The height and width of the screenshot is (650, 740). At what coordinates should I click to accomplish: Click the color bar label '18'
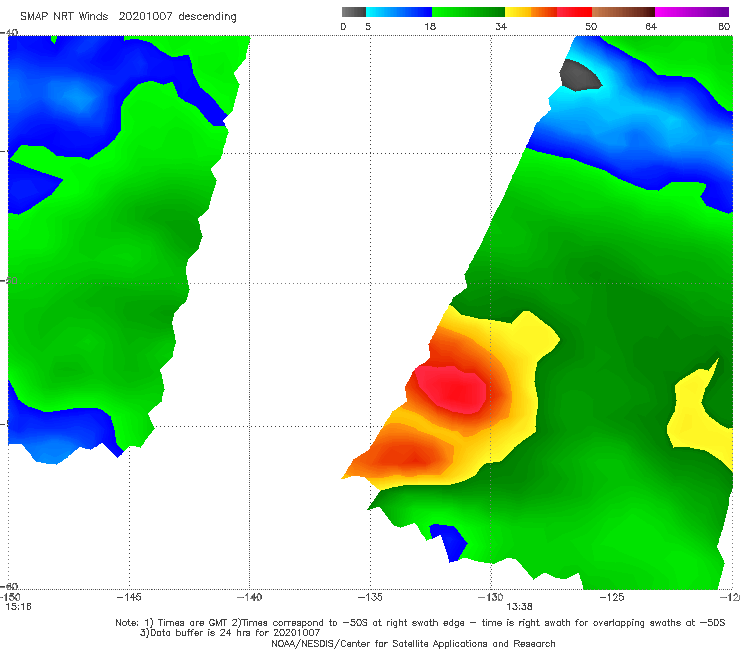coord(430,26)
